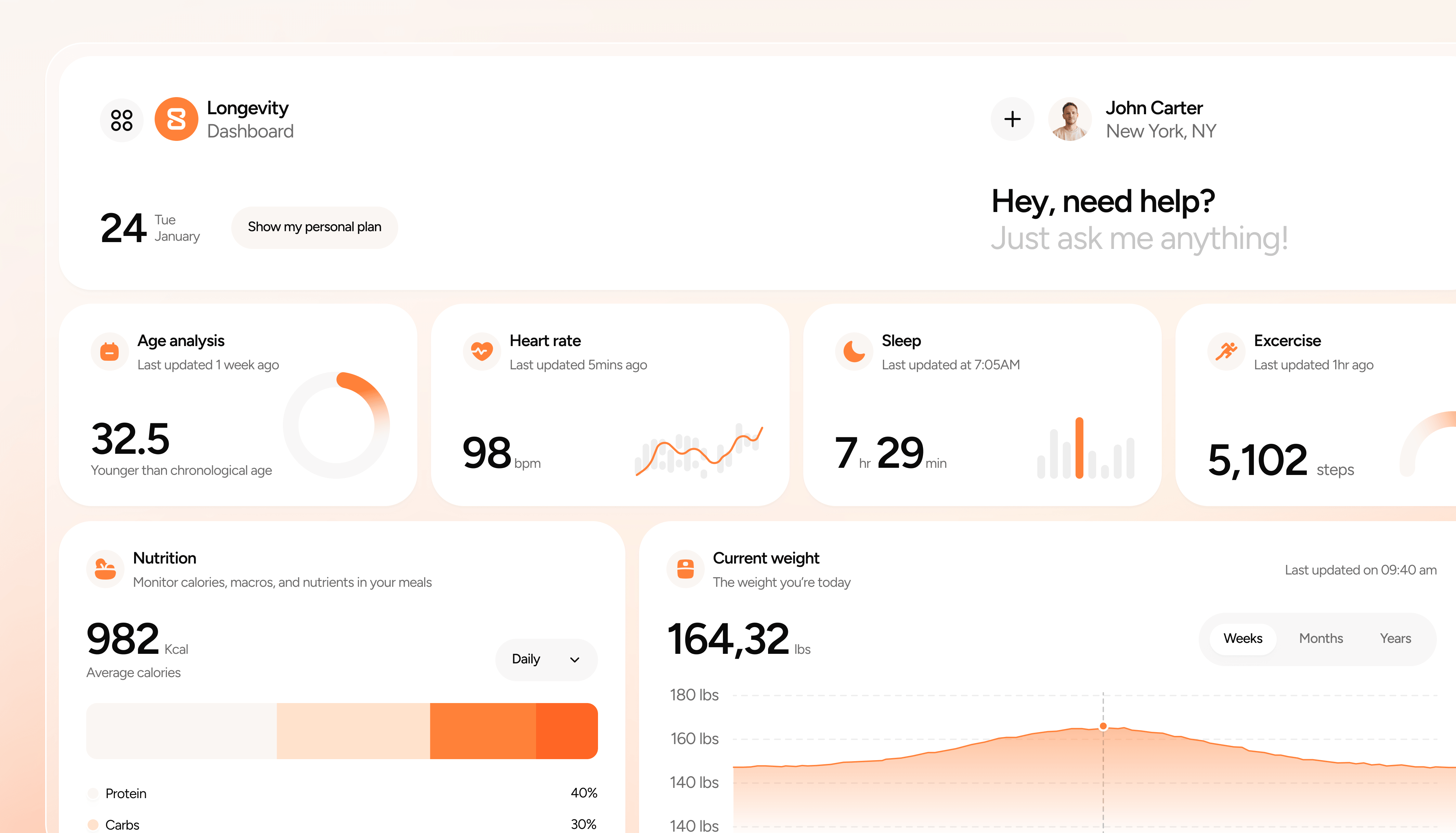Click "Last updated 5mins ago" text
This screenshot has height=833, width=1456.
click(x=578, y=365)
